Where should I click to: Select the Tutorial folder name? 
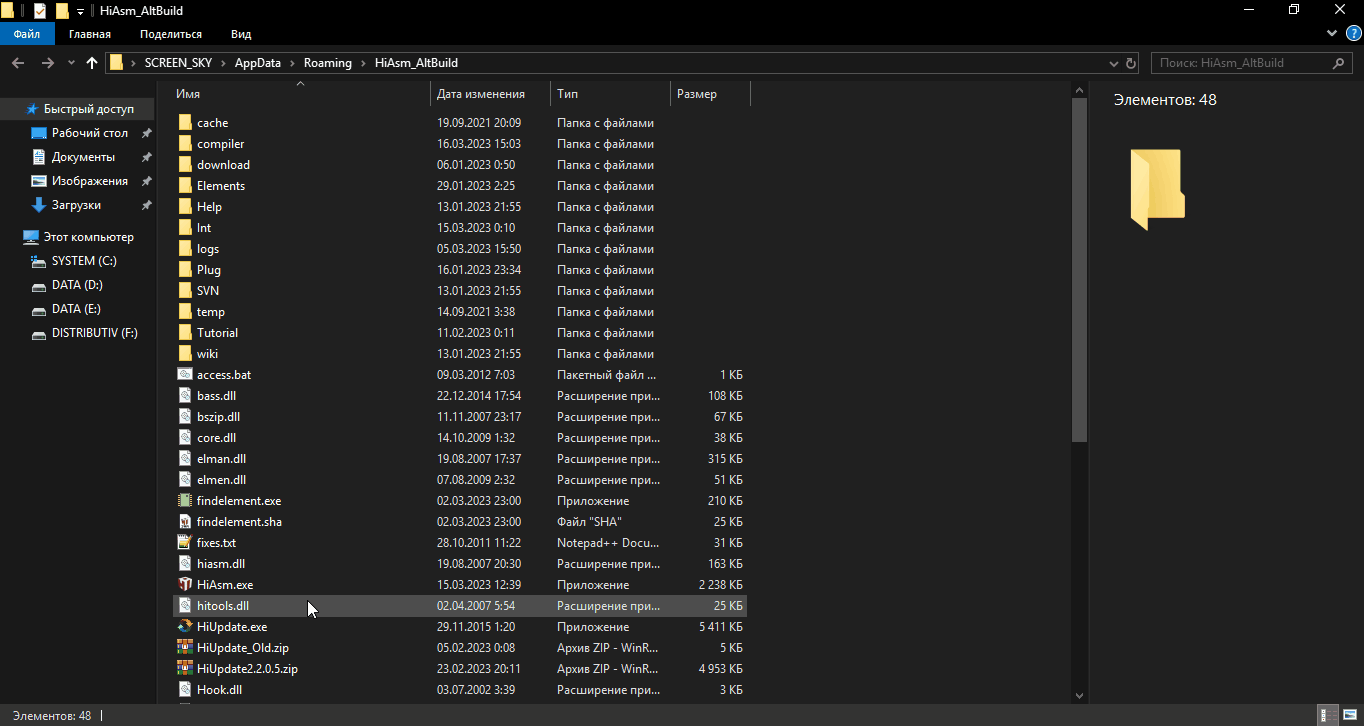coord(217,333)
